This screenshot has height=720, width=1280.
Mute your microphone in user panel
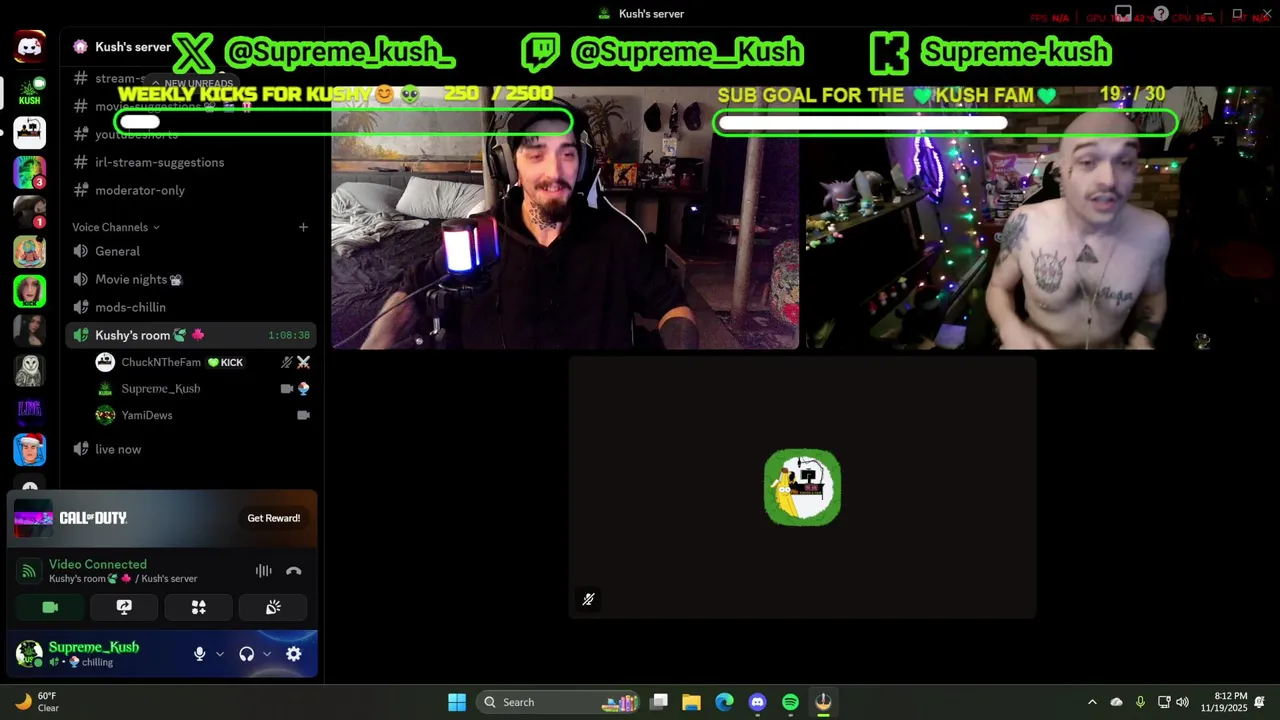pos(199,654)
